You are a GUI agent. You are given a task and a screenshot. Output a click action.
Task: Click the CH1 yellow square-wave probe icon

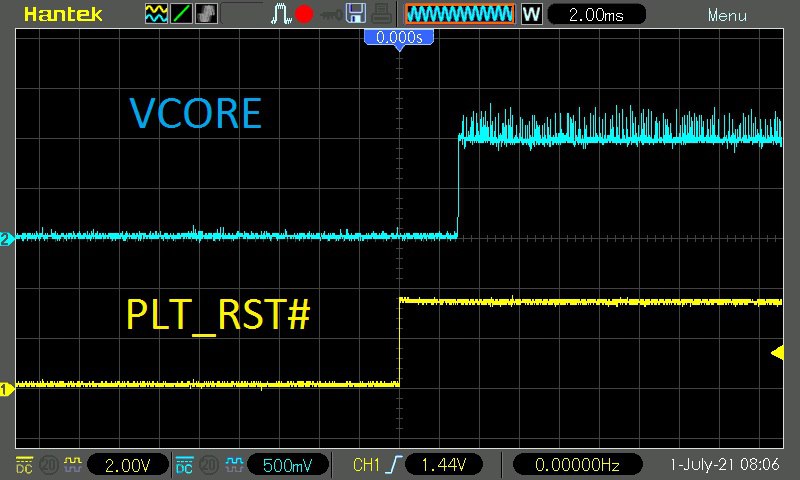point(72,464)
